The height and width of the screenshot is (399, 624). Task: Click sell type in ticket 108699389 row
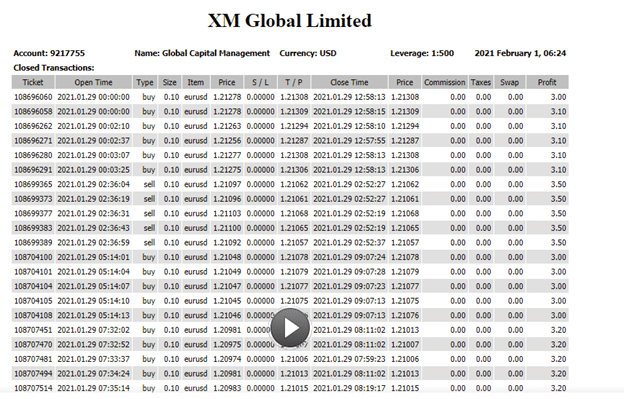pos(149,243)
